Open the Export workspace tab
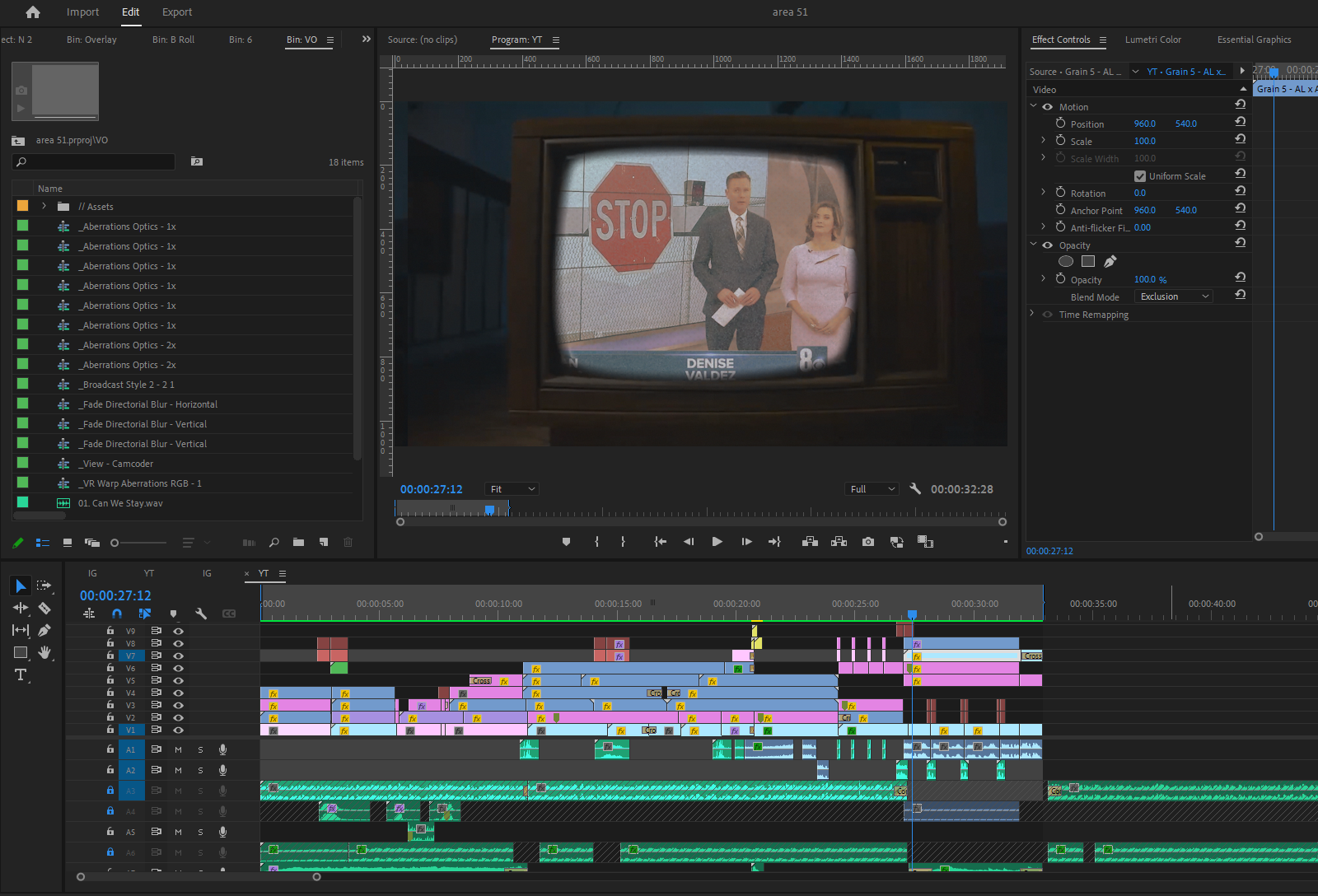 [x=177, y=12]
